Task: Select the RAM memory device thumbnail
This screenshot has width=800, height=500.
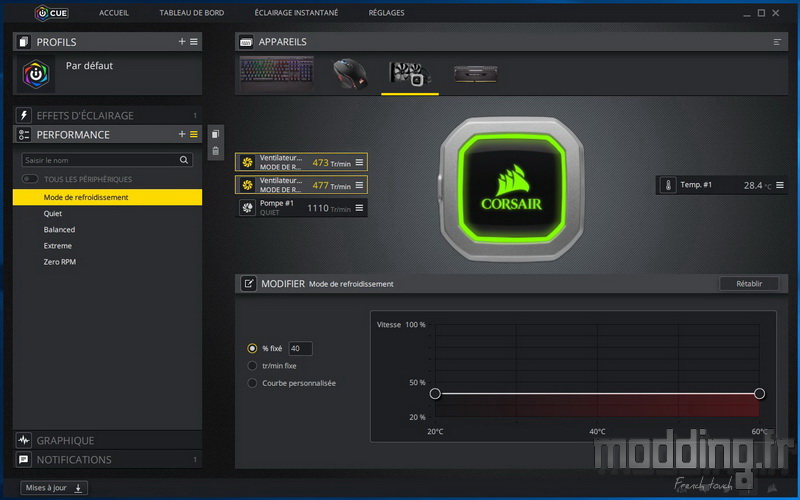Action: 476,74
